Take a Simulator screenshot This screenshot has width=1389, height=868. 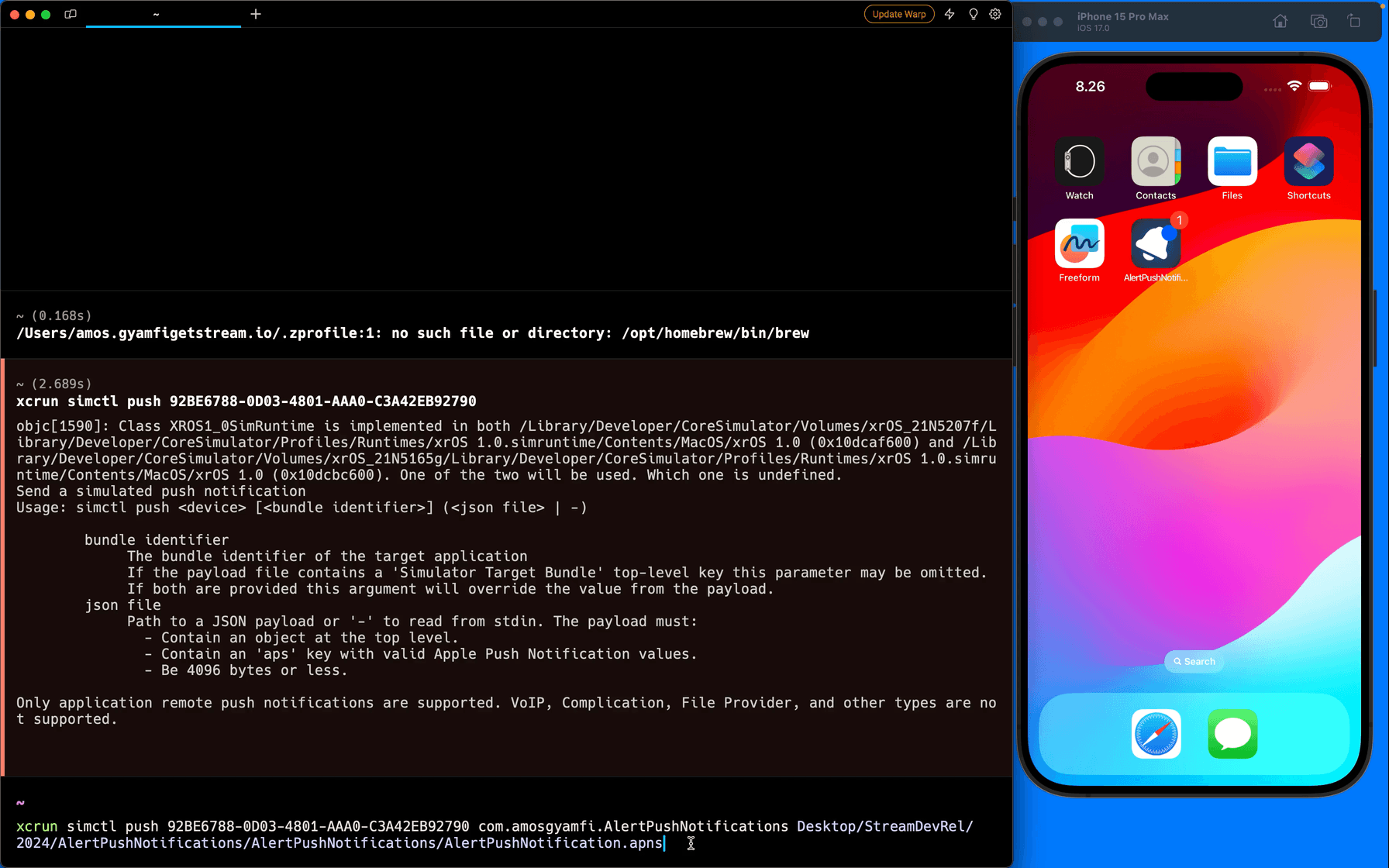coord(1318,21)
